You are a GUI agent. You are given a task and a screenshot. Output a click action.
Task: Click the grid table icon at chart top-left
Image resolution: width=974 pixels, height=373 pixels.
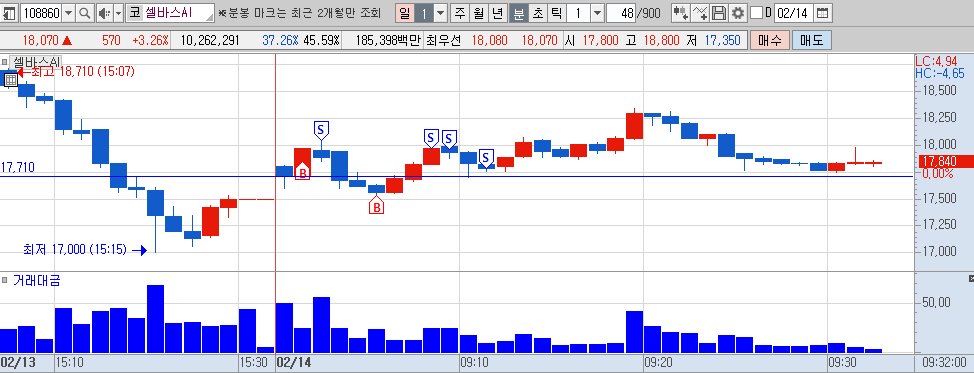click(11, 79)
